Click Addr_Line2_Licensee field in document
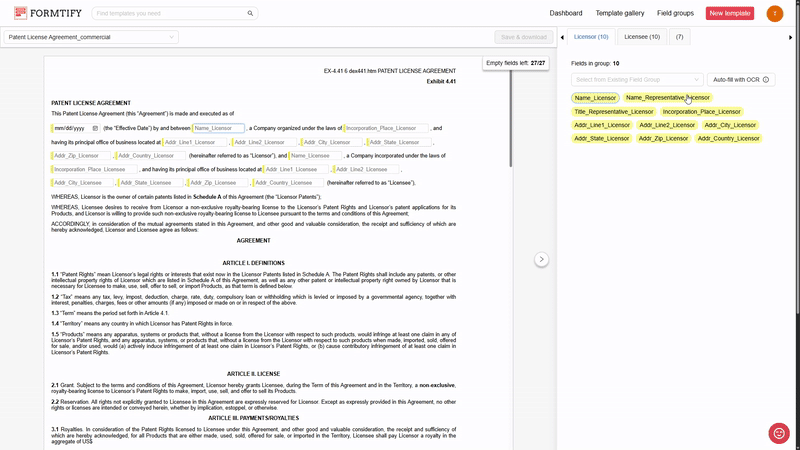This screenshot has height=450, width=800. point(366,169)
